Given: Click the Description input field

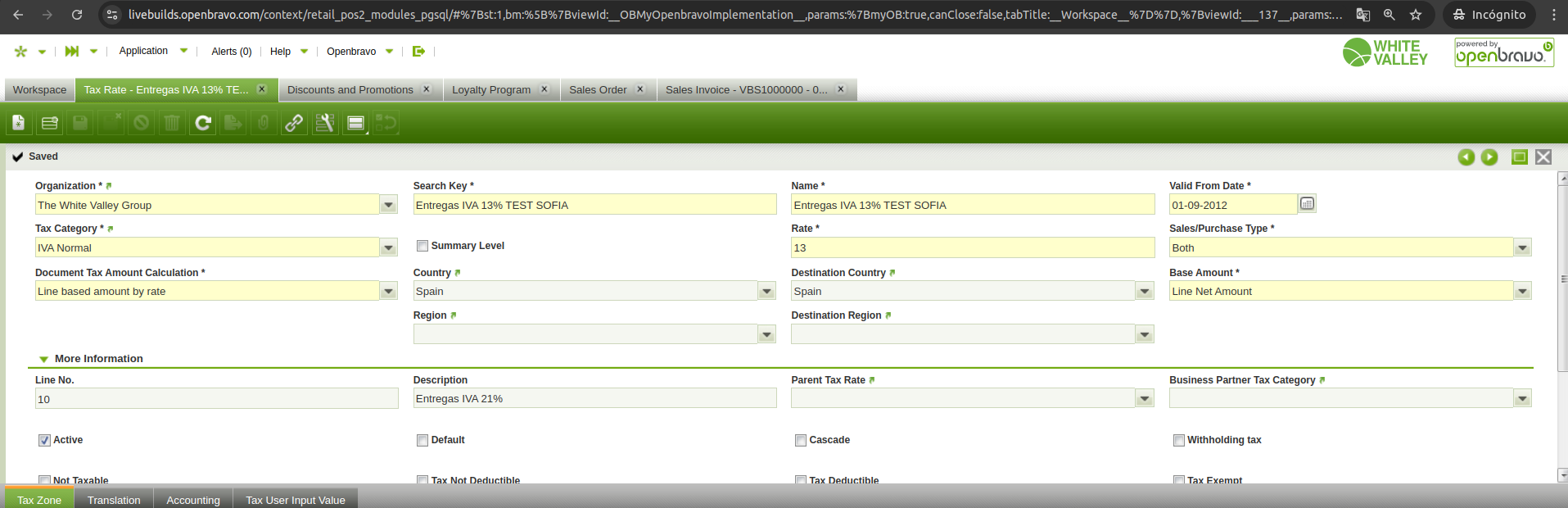Looking at the screenshot, I should (x=594, y=398).
